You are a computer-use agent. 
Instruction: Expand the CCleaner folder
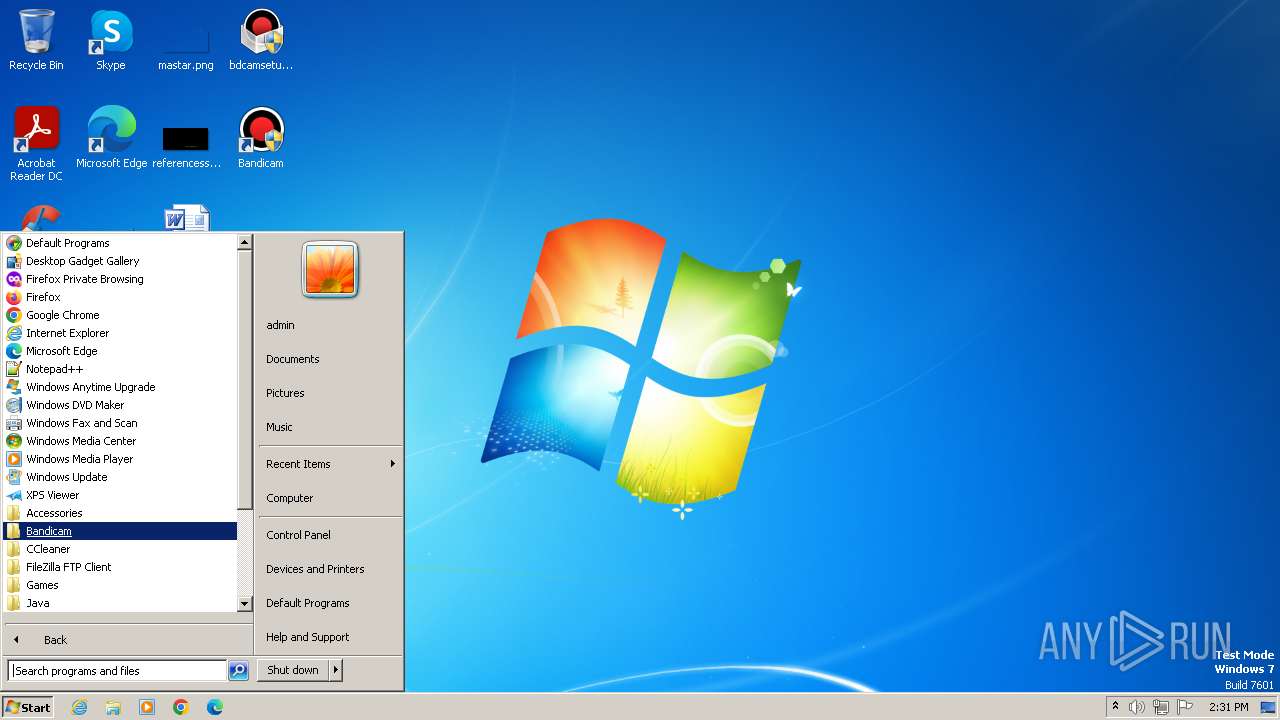pos(120,549)
